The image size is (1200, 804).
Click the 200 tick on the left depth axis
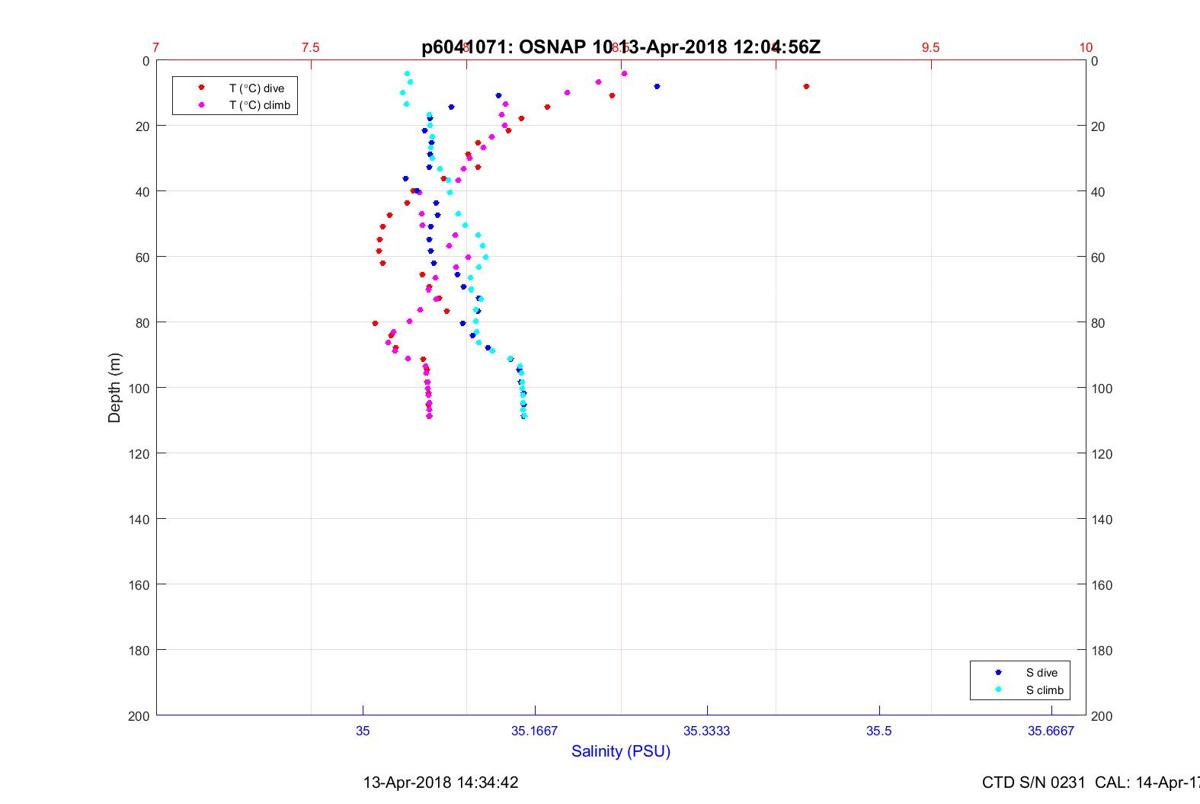(x=138, y=716)
